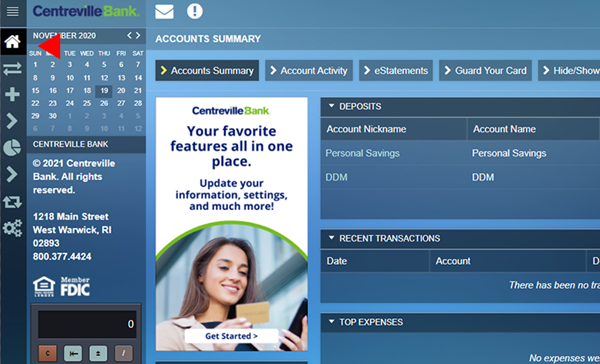600x364 pixels.
Task: Collapse the Top Expenses section
Action: (x=331, y=322)
